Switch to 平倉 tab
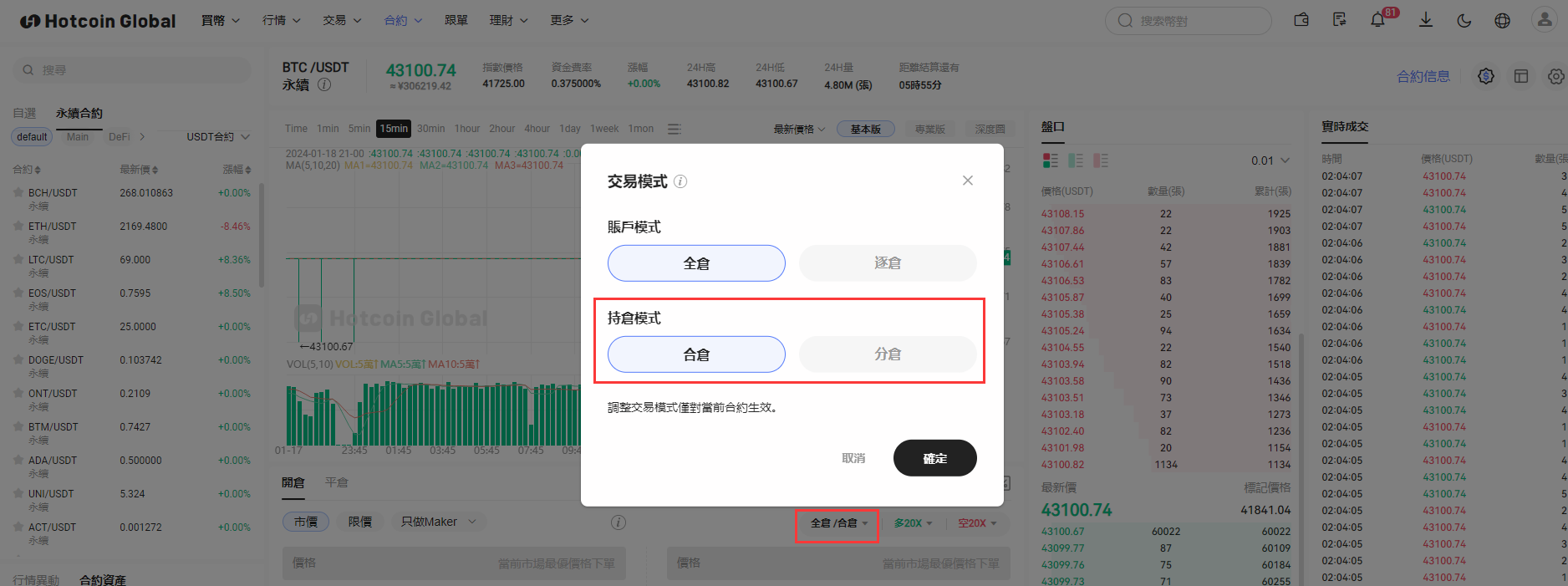 point(337,482)
